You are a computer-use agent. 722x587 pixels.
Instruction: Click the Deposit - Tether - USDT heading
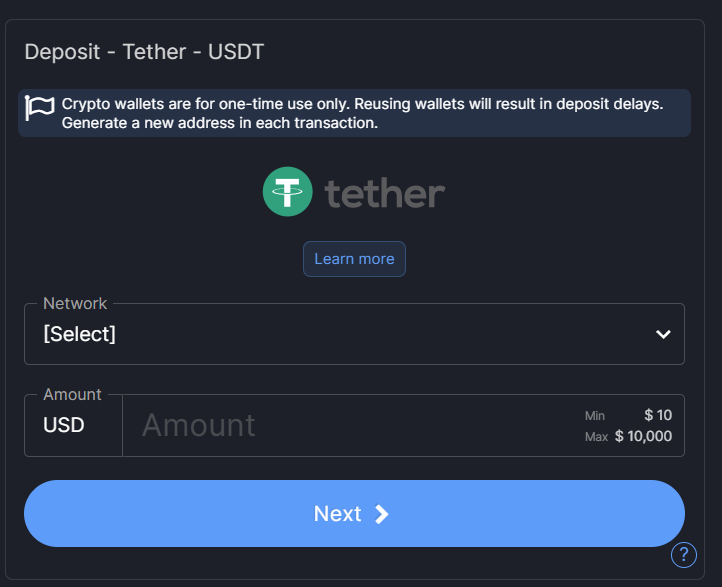[144, 51]
